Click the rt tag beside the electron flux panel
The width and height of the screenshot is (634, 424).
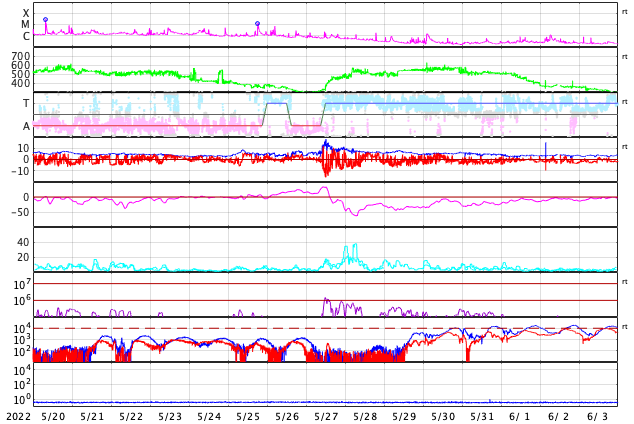(625, 326)
